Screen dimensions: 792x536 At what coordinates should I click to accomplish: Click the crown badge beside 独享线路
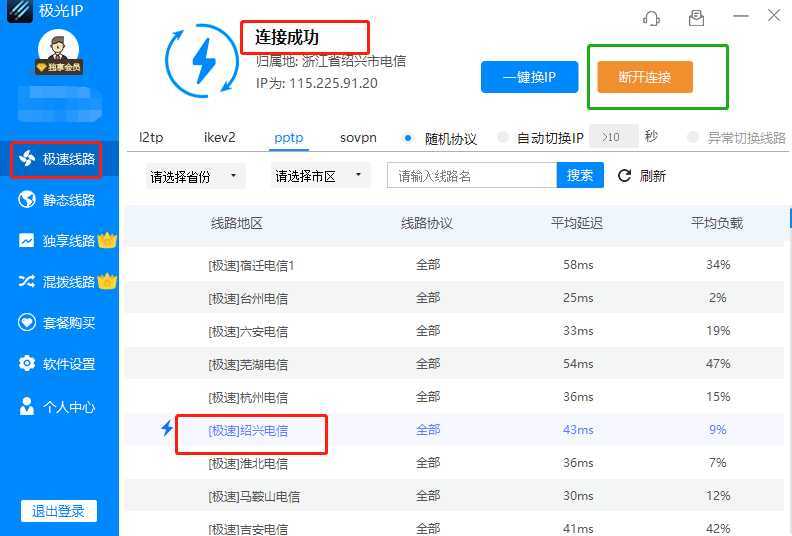(x=107, y=240)
